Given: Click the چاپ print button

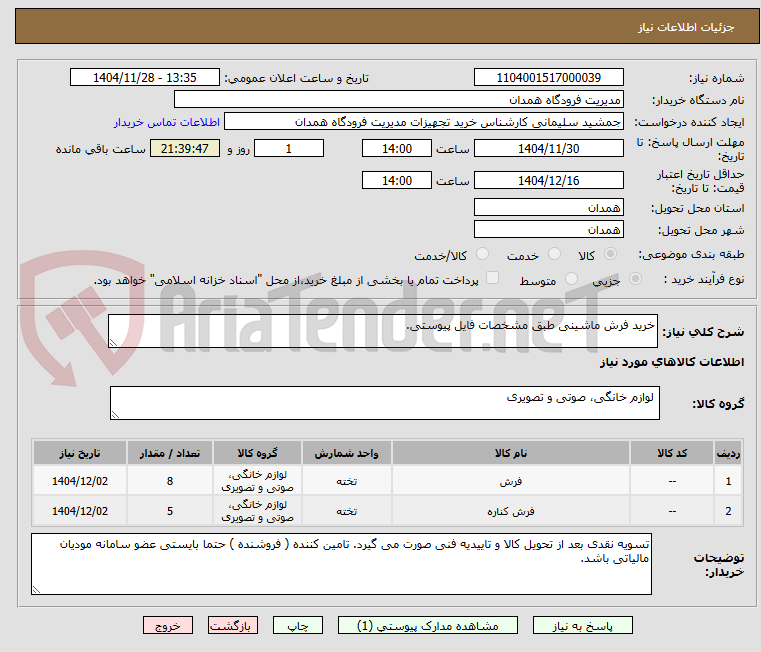Looking at the screenshot, I should point(298,625).
